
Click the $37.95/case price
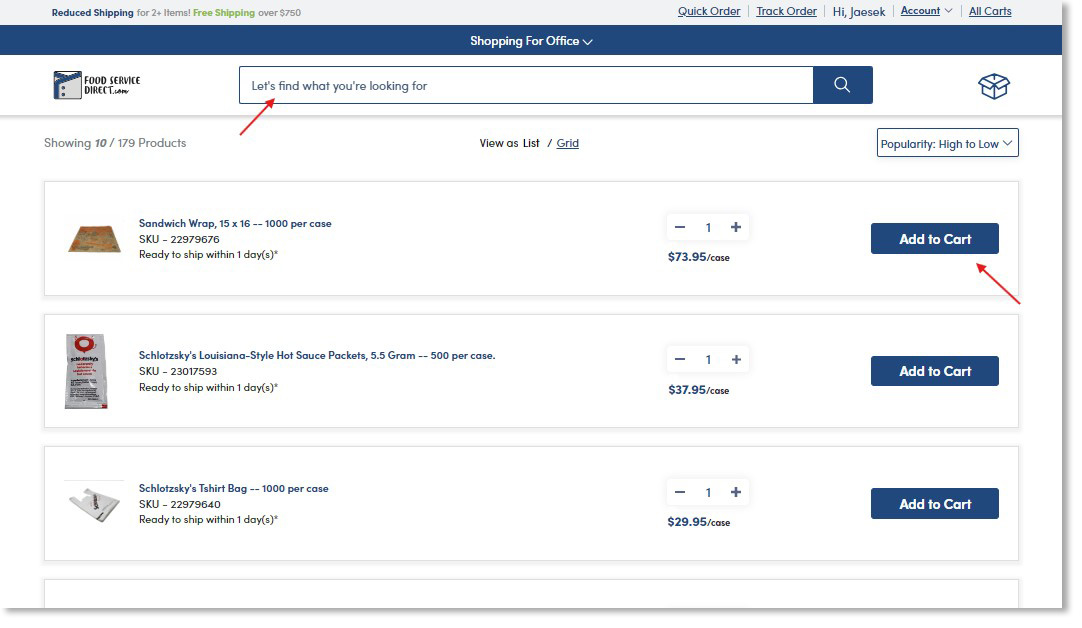(x=698, y=390)
